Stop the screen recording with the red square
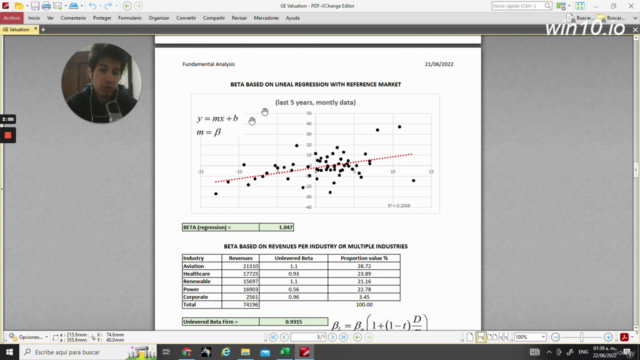The image size is (640, 360). tap(8, 135)
